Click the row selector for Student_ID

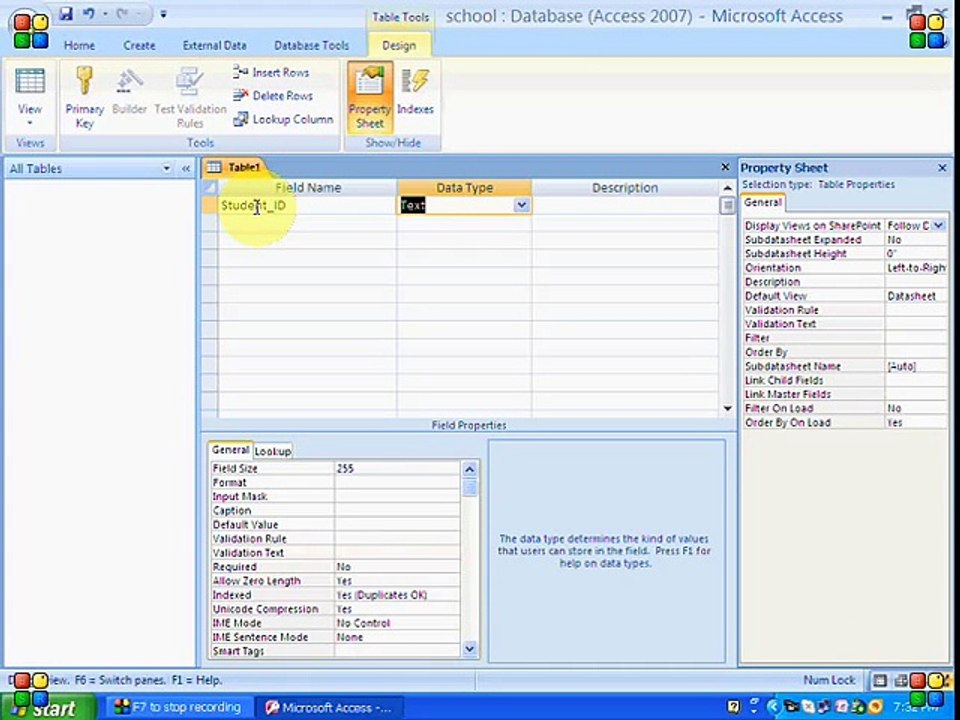click(209, 206)
